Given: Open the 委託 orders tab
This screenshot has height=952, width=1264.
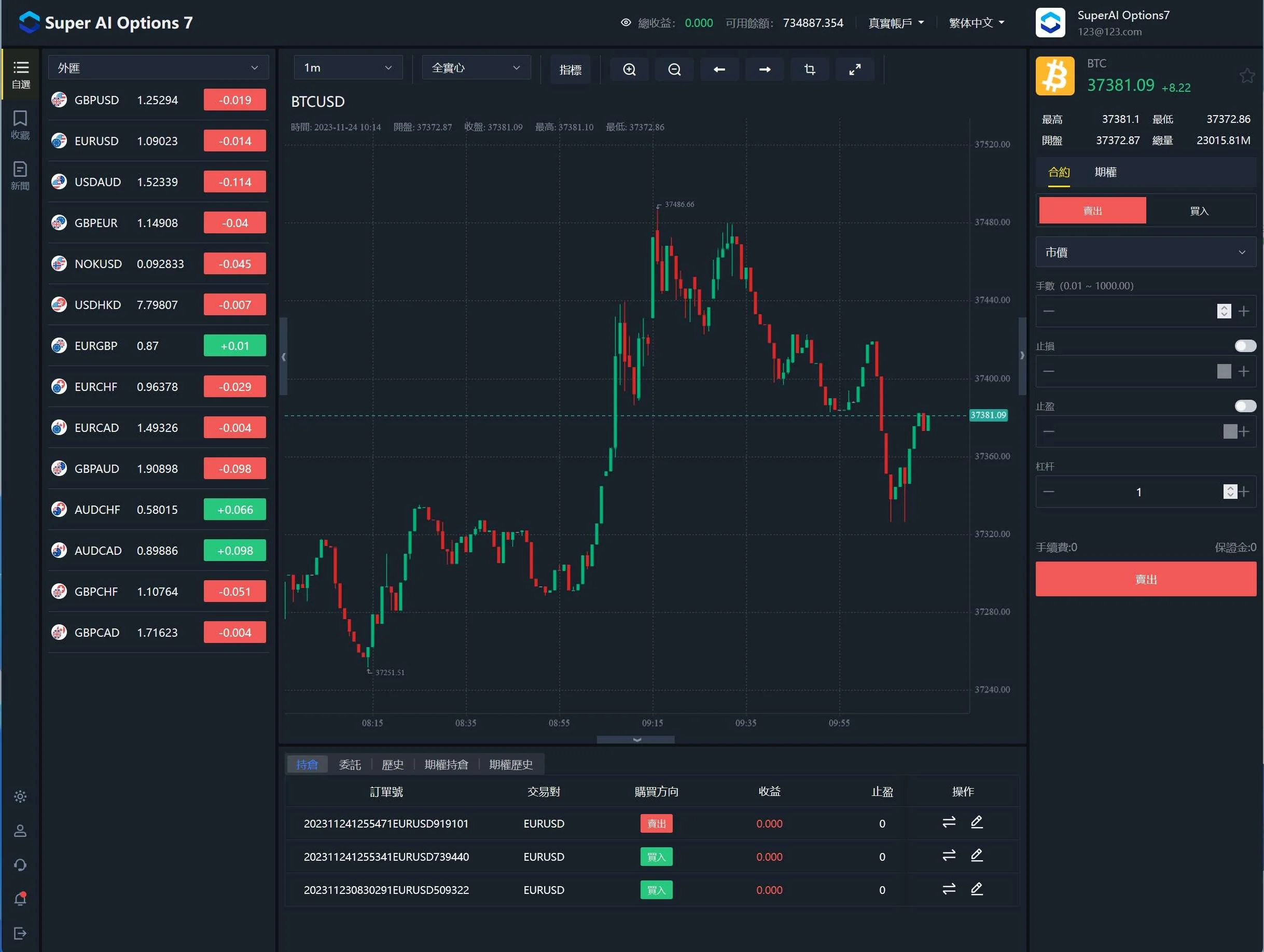Looking at the screenshot, I should click(x=350, y=764).
